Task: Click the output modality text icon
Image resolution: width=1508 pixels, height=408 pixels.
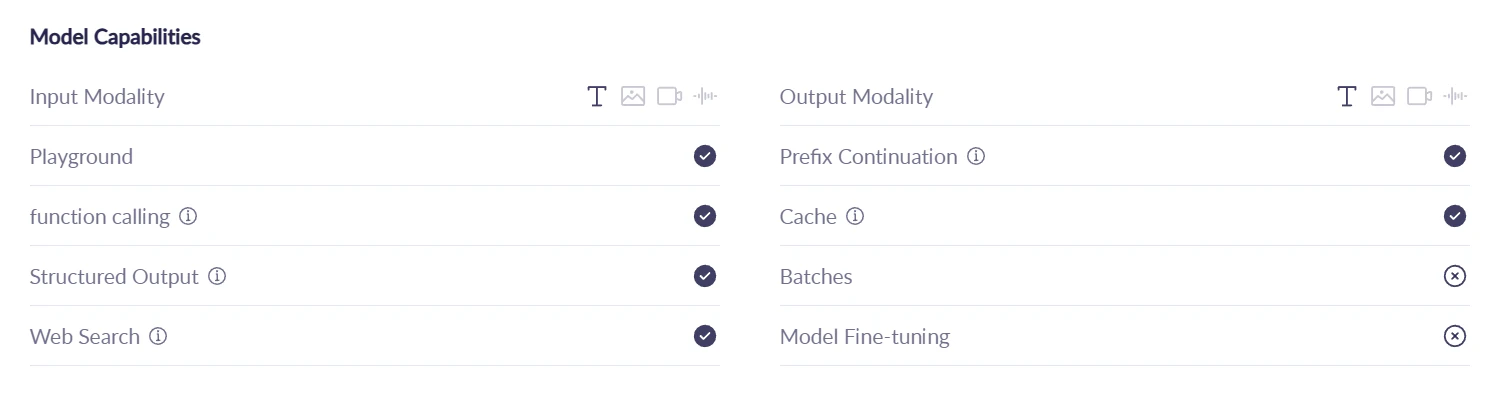Action: [1347, 97]
